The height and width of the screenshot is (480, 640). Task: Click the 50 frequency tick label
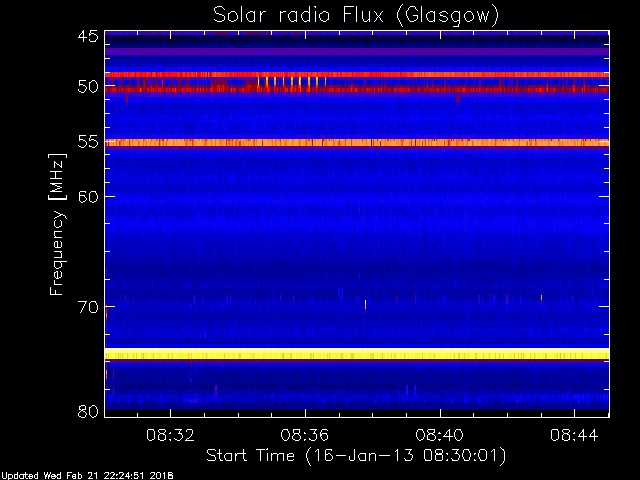pyautogui.click(x=88, y=87)
